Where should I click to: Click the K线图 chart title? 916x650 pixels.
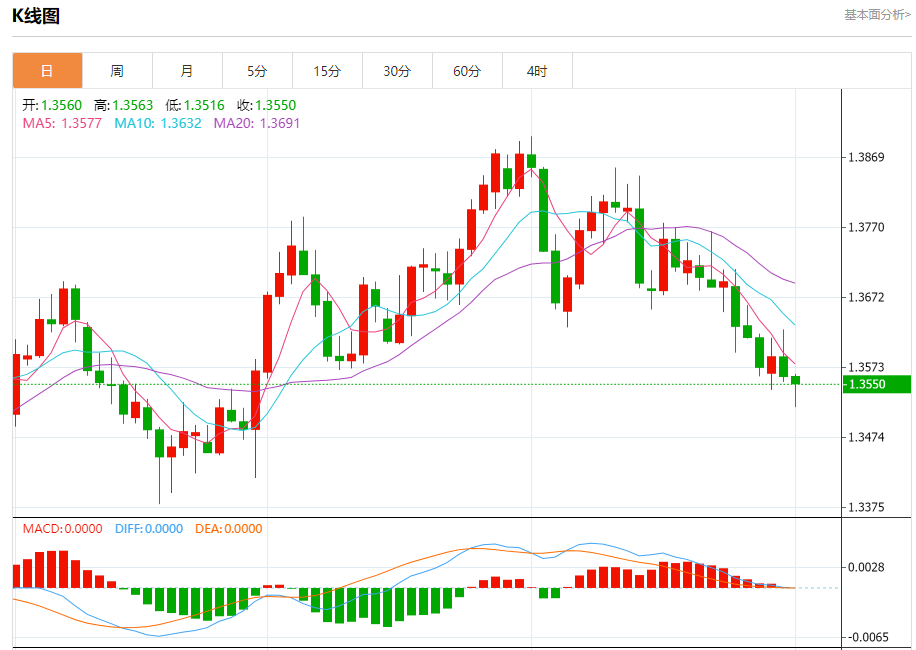[36, 16]
